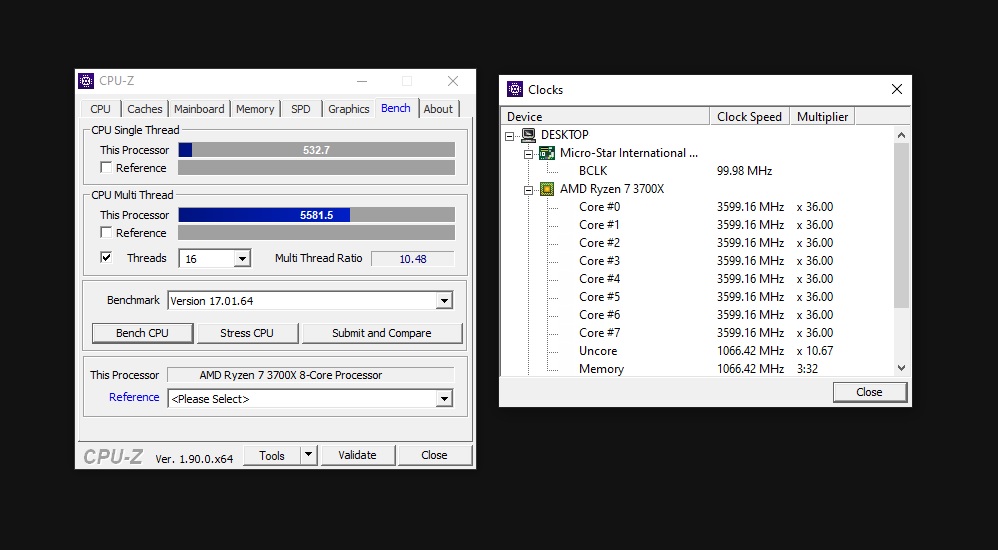Click the Clock Speed column header

click(x=750, y=116)
